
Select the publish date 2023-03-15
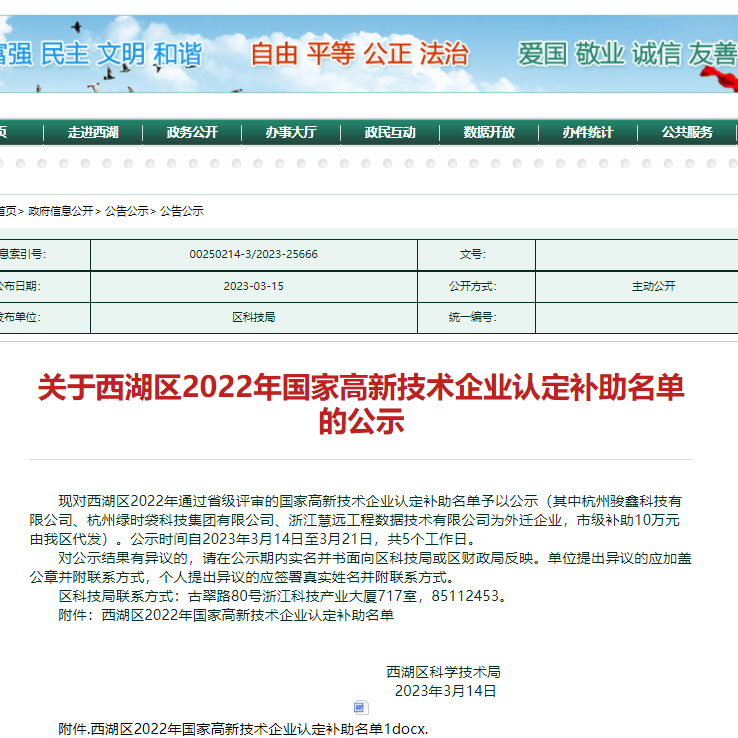(254, 286)
